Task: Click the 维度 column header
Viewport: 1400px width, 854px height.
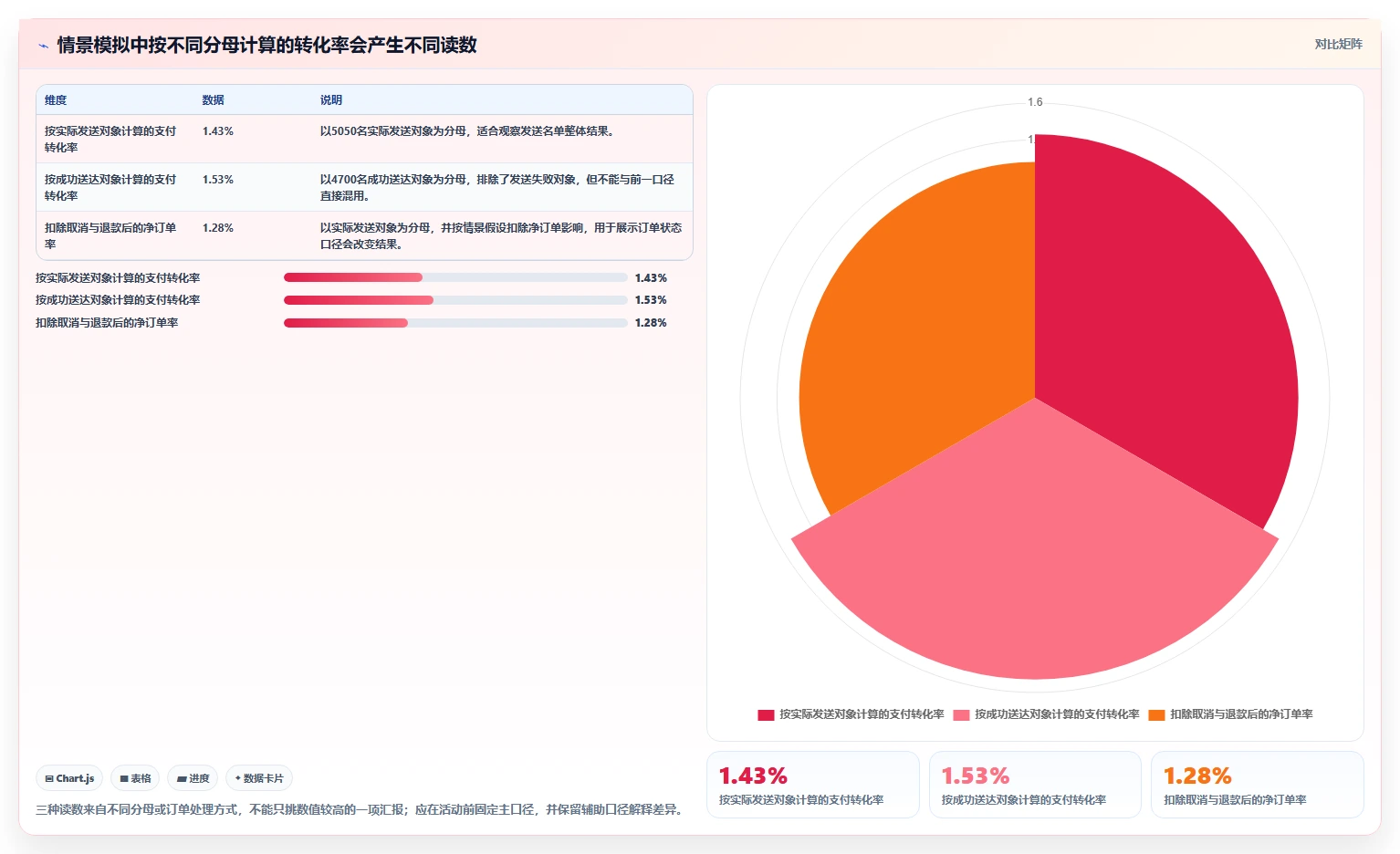Action: [56, 100]
